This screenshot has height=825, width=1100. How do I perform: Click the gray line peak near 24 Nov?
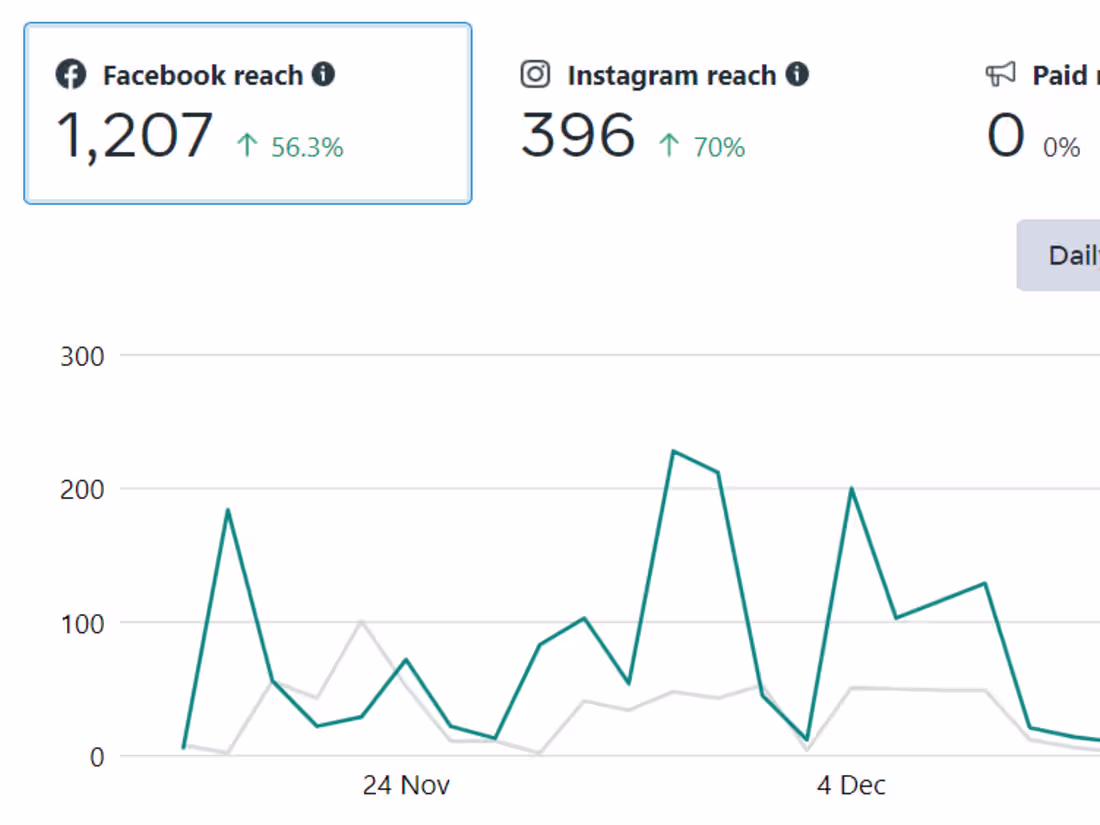[x=363, y=622]
